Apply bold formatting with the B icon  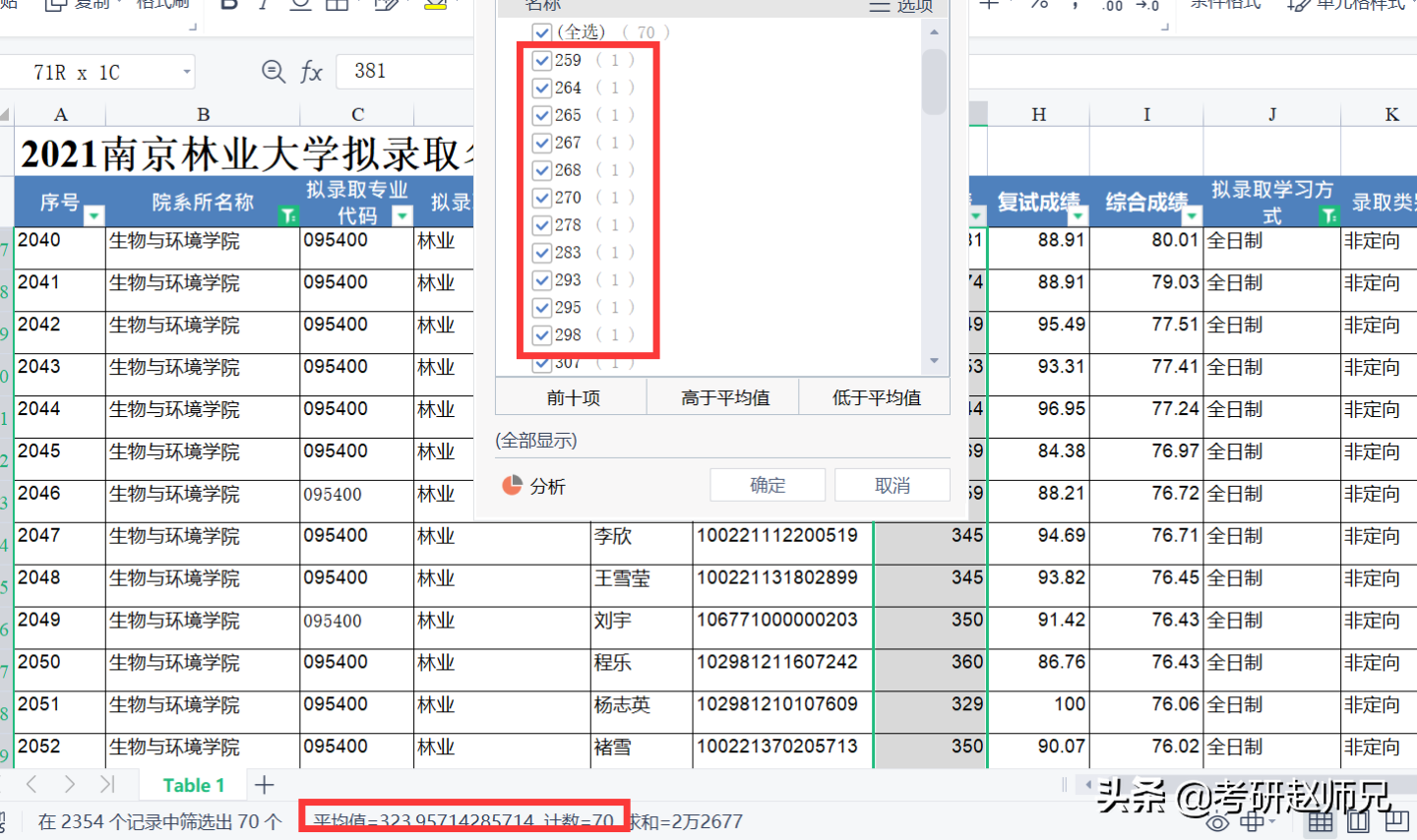point(228,6)
